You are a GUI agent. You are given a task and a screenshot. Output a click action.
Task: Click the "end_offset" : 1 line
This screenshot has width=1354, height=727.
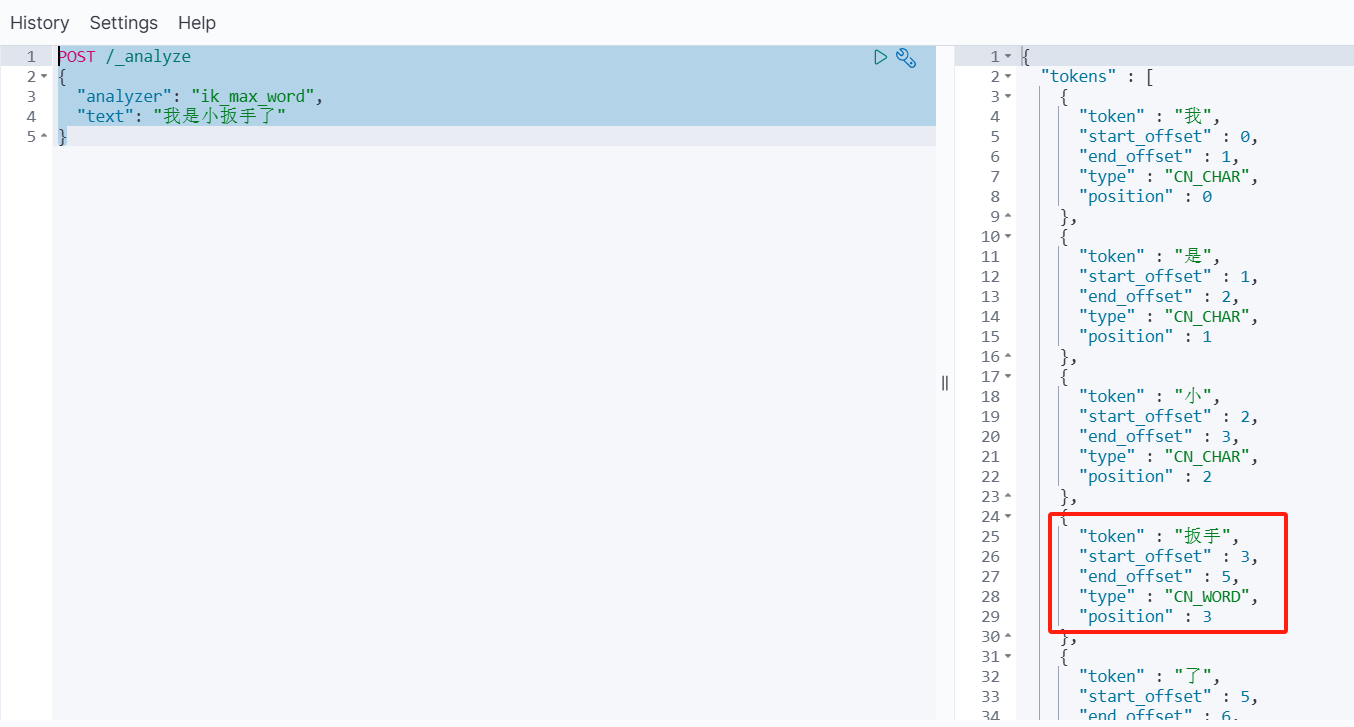pyautogui.click(x=1159, y=157)
